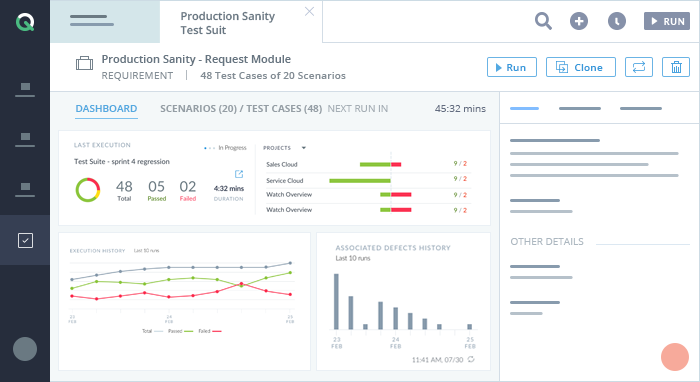Click the plus add icon in header
The image size is (700, 382).
pyautogui.click(x=579, y=21)
